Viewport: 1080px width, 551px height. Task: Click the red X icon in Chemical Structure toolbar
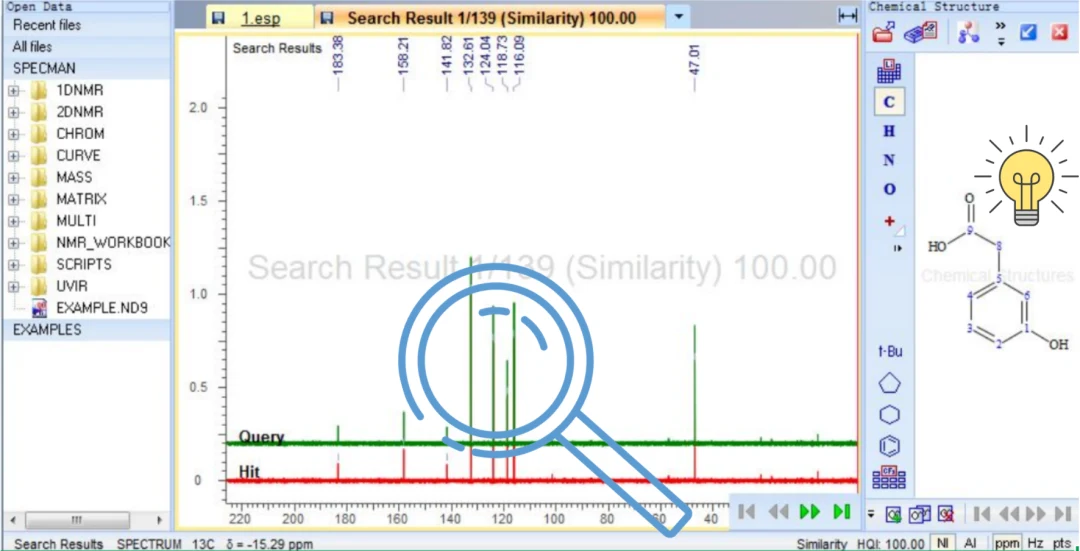coord(1059,32)
